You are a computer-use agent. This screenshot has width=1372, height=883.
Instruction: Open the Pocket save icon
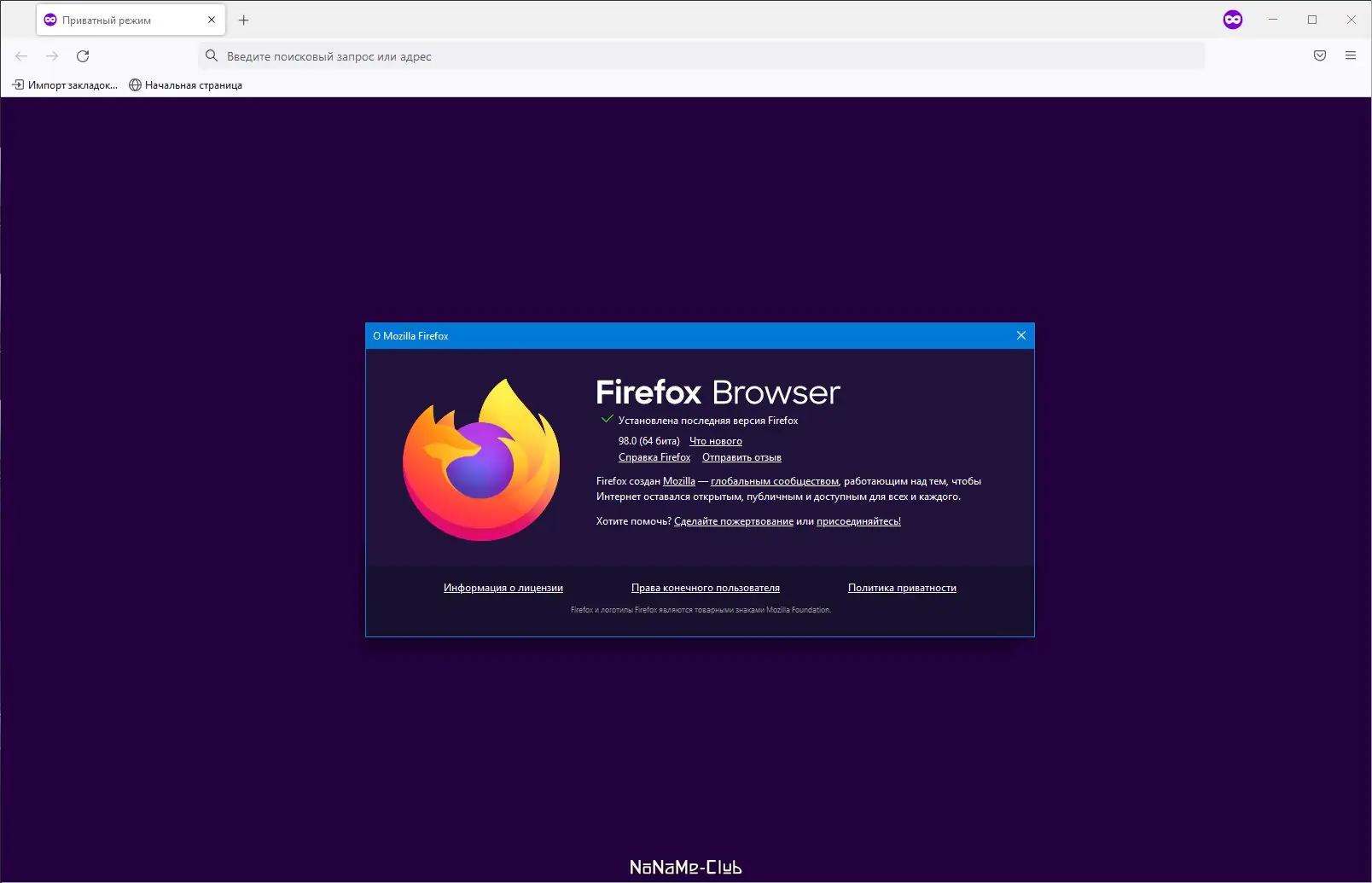click(1320, 56)
